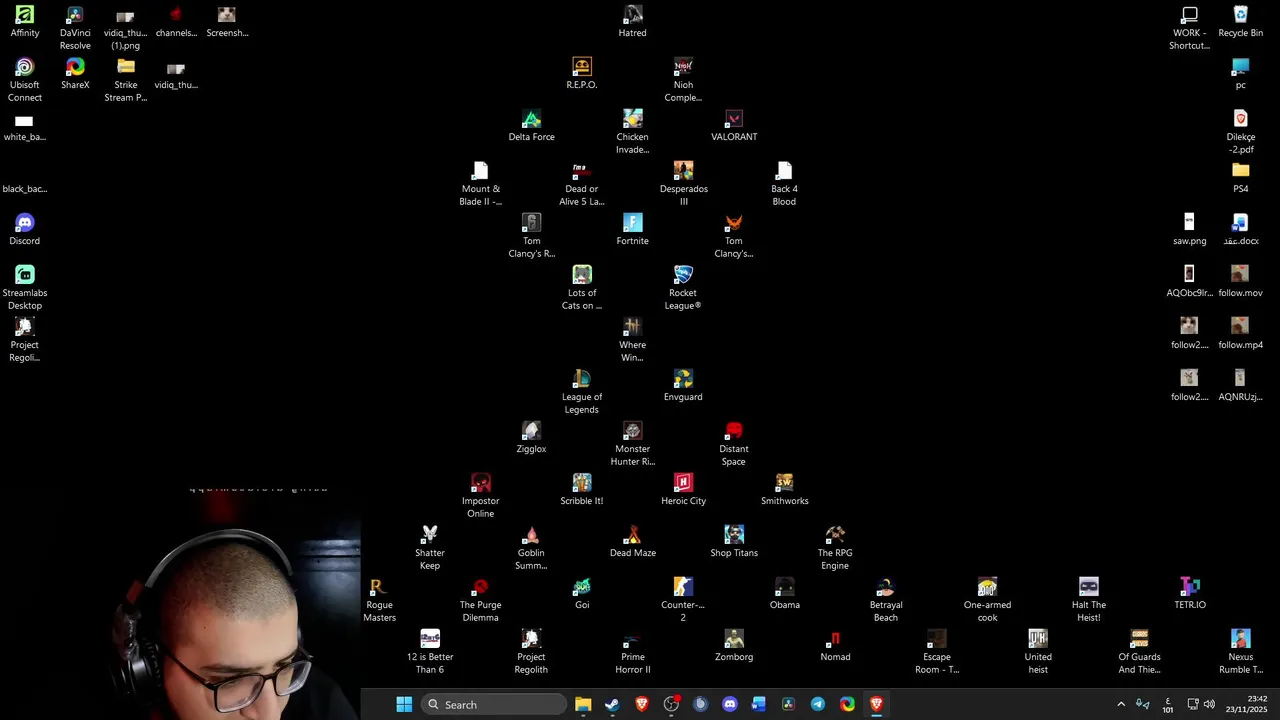
Task: Open Steam from the taskbar
Action: pyautogui.click(x=612, y=704)
